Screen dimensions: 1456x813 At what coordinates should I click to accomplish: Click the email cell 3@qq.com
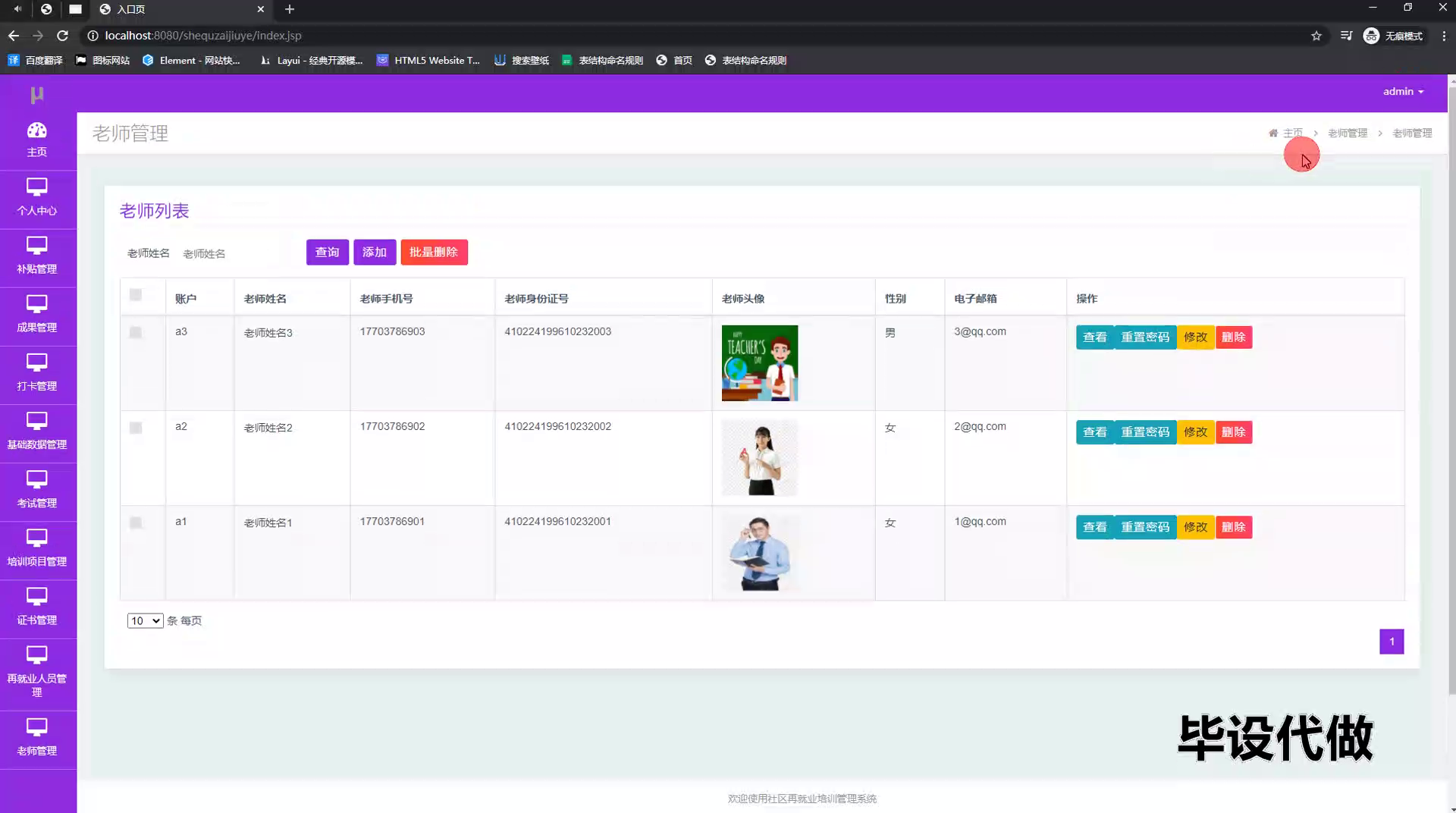(x=980, y=331)
